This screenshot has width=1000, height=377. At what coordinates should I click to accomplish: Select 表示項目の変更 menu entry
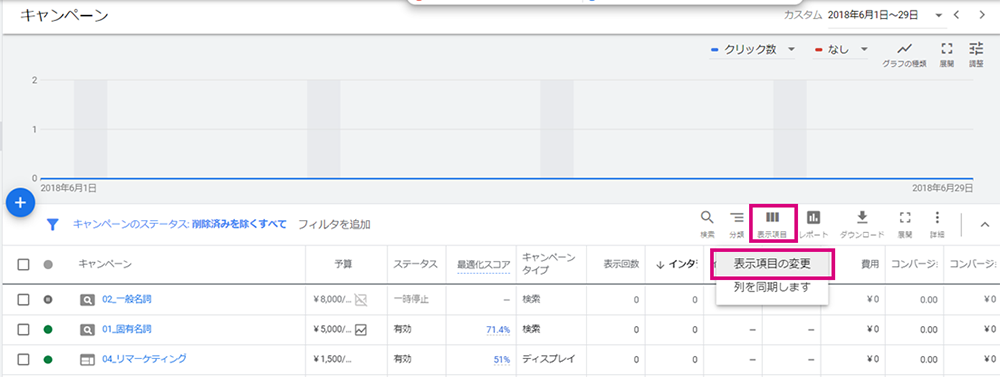click(772, 263)
